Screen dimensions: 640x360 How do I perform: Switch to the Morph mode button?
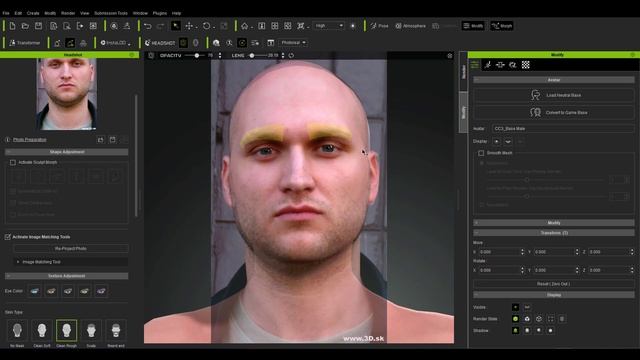(x=502, y=26)
